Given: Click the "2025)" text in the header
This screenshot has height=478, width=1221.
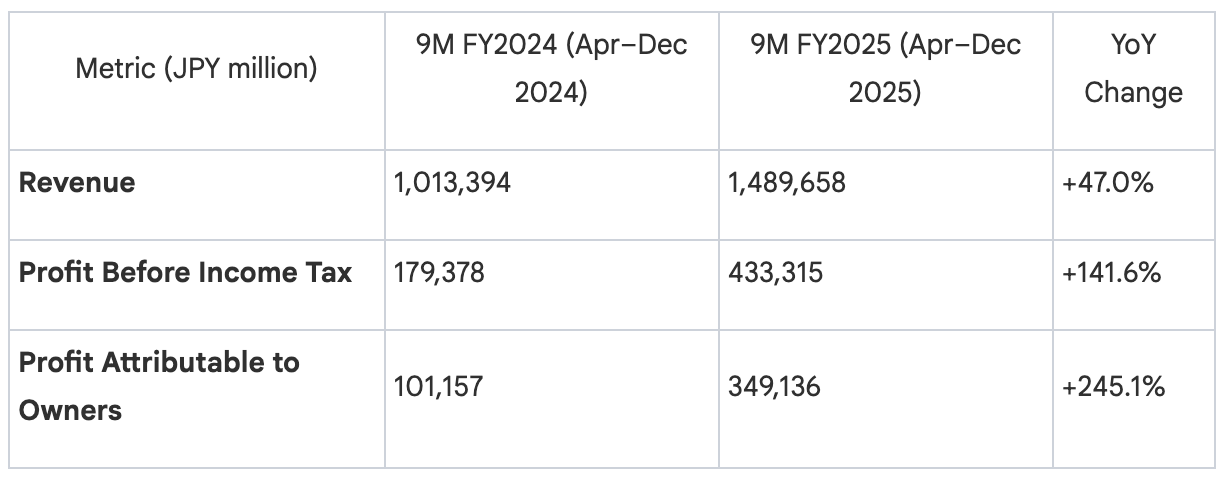Looking at the screenshot, I should (x=885, y=93).
